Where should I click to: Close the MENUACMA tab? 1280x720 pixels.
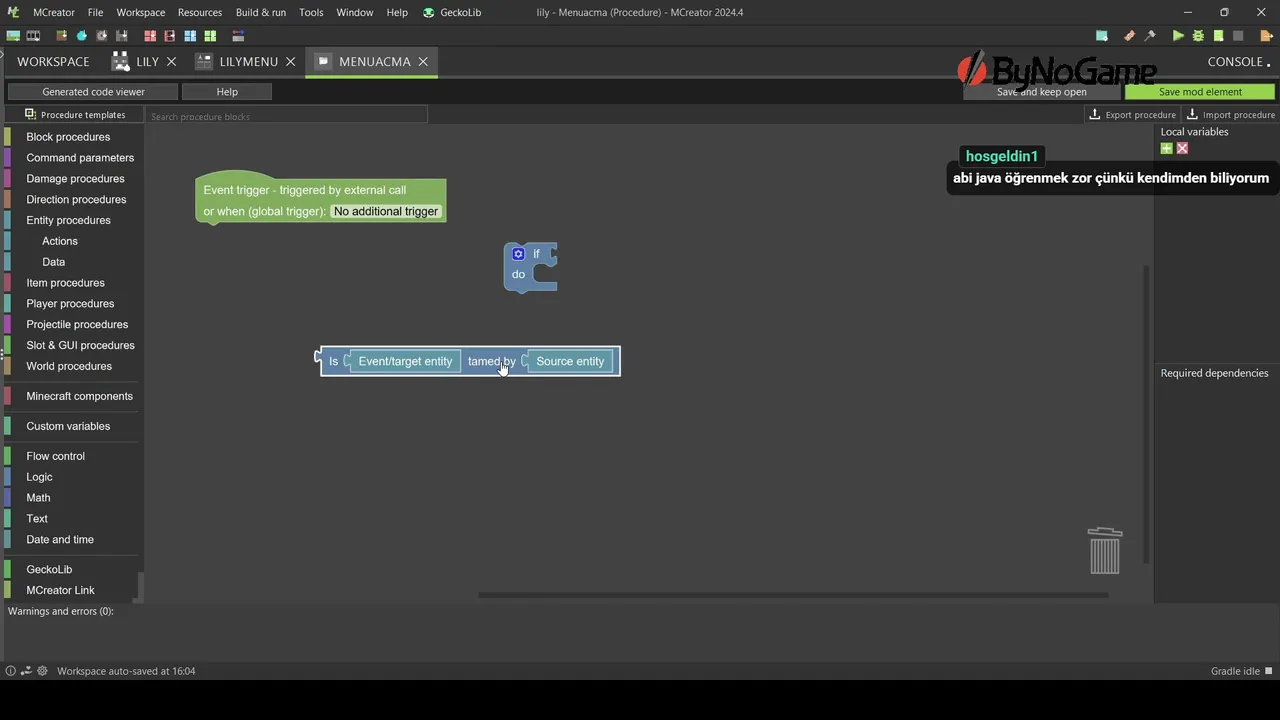(x=423, y=61)
